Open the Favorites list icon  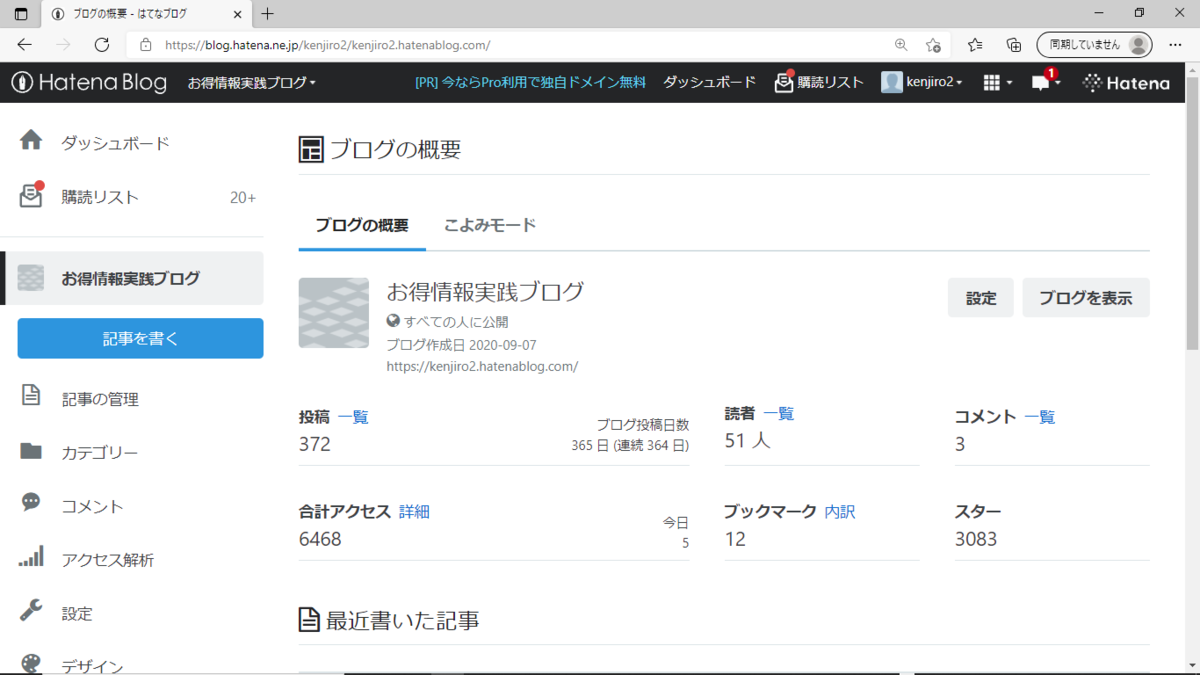pyautogui.click(x=975, y=45)
